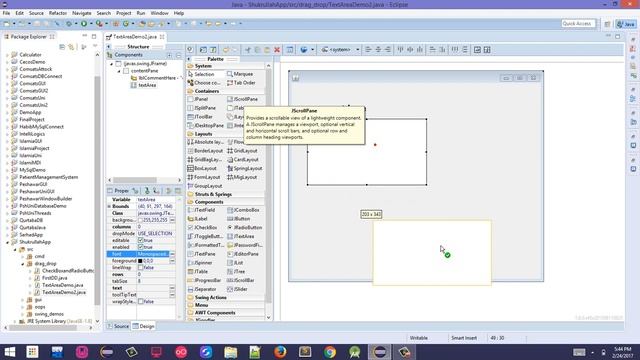Image resolution: width=640 pixels, height=360 pixels.
Task: Pick JLabel from Components palette
Action: (198, 219)
